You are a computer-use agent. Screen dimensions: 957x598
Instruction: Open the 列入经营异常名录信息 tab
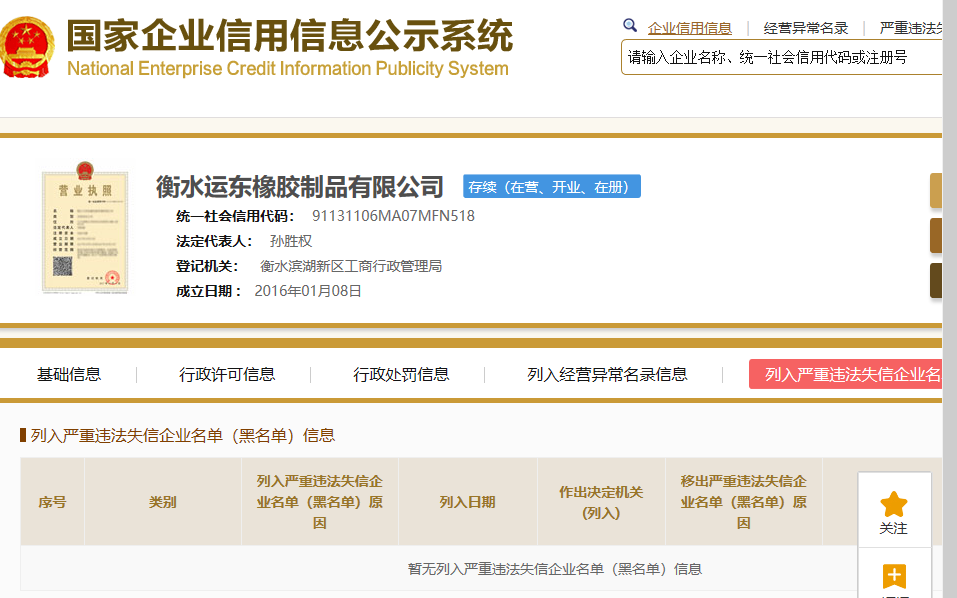click(x=607, y=374)
